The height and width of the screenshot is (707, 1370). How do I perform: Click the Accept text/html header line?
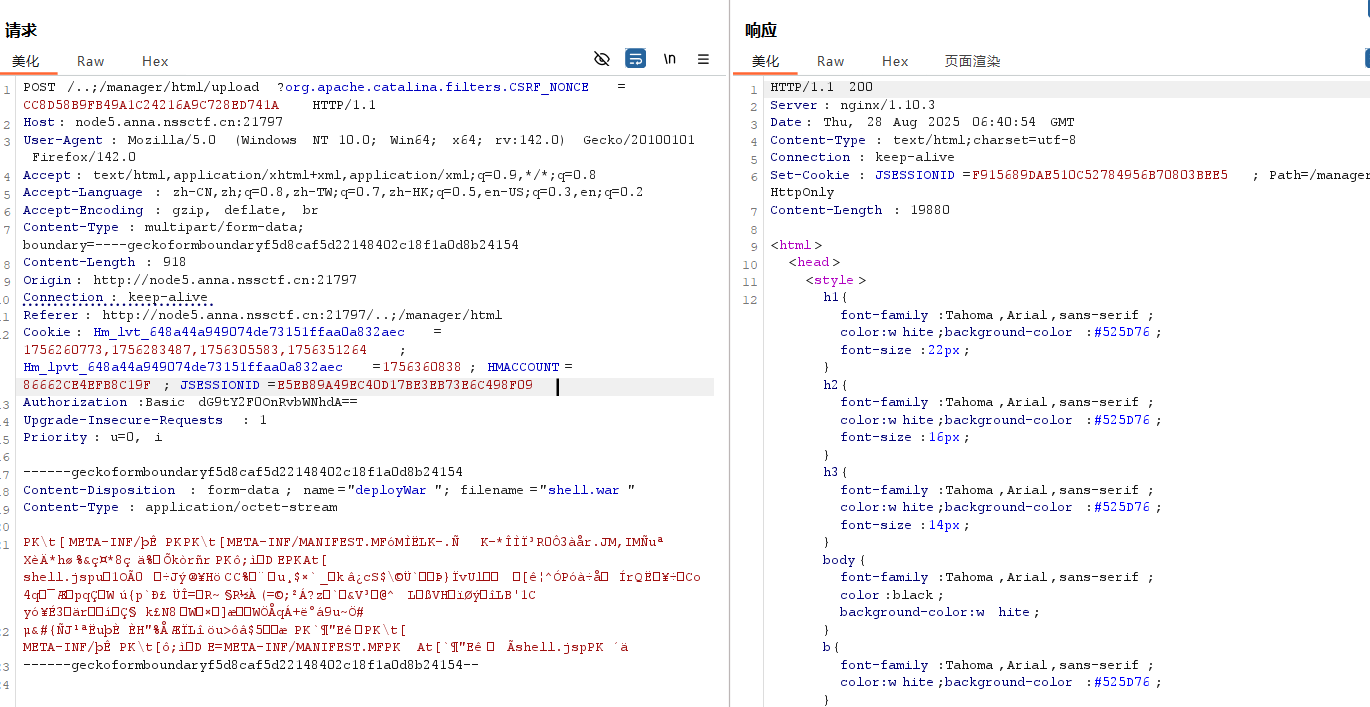click(x=309, y=175)
